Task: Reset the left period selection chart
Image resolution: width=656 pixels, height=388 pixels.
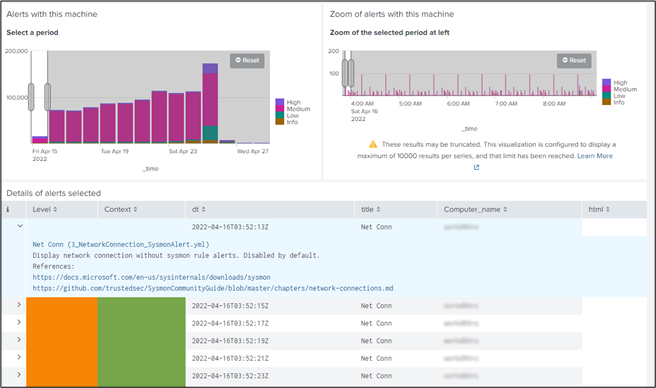Action: click(247, 60)
